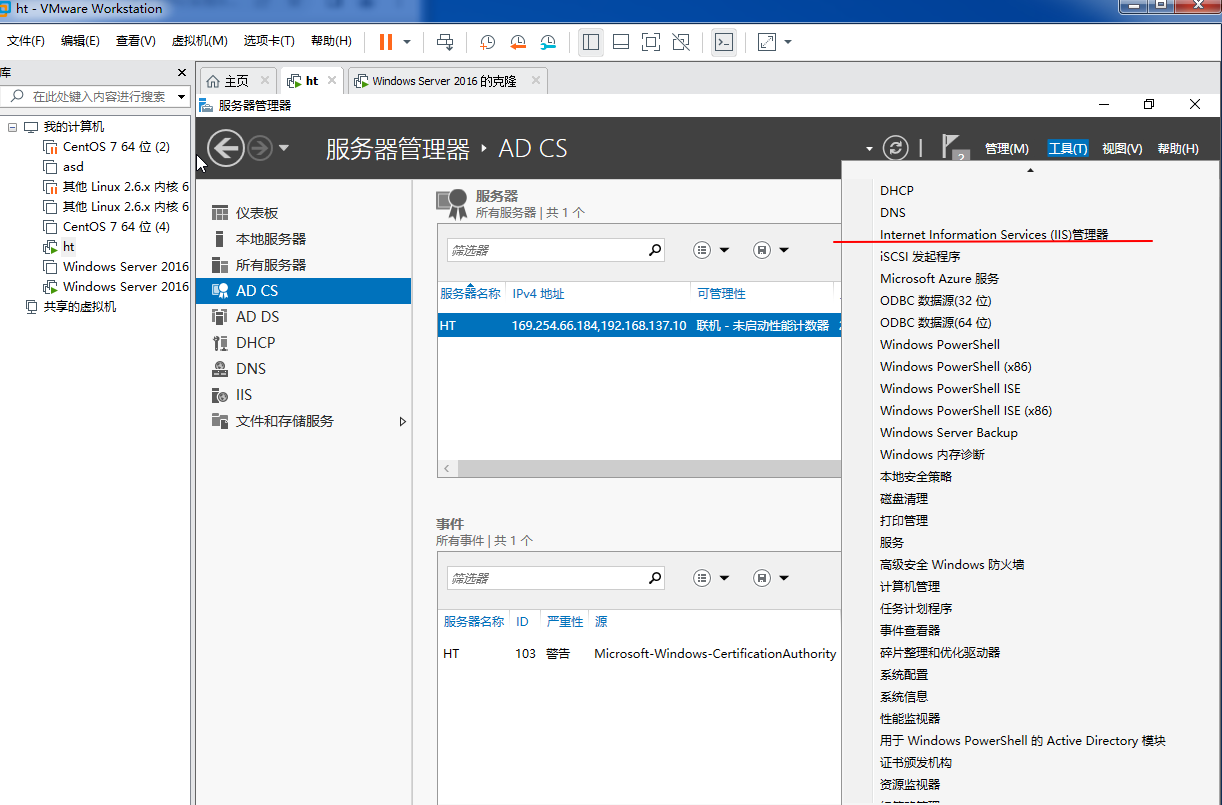Click the library search field
This screenshot has width=1222, height=805.
click(88, 97)
